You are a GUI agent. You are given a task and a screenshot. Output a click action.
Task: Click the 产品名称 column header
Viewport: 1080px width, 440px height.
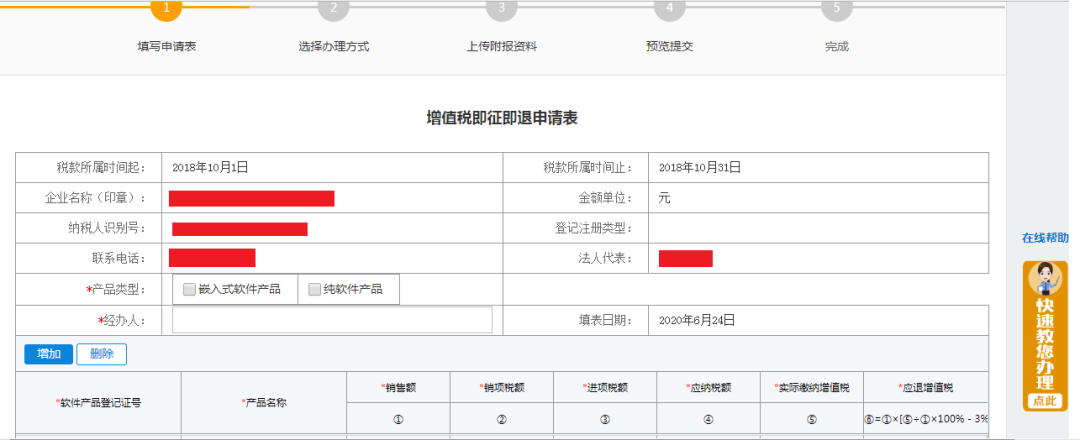click(264, 403)
